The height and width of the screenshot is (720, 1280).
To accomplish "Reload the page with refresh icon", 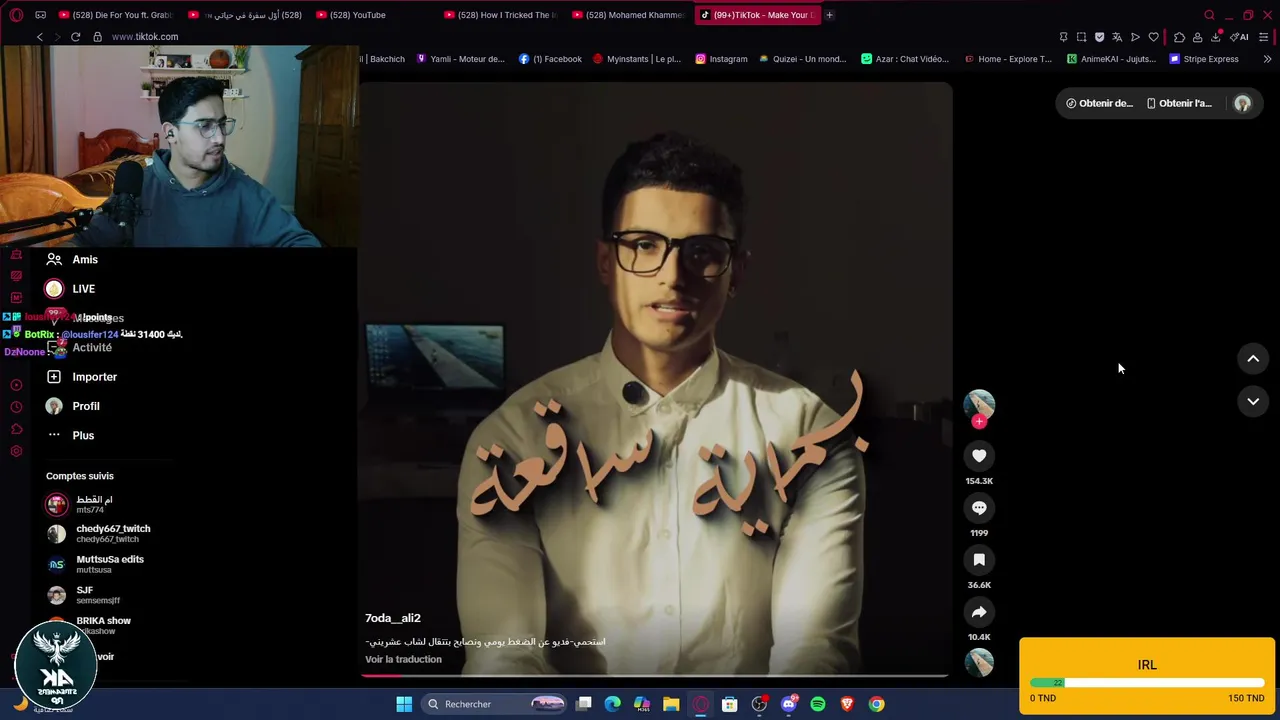I will point(75,37).
